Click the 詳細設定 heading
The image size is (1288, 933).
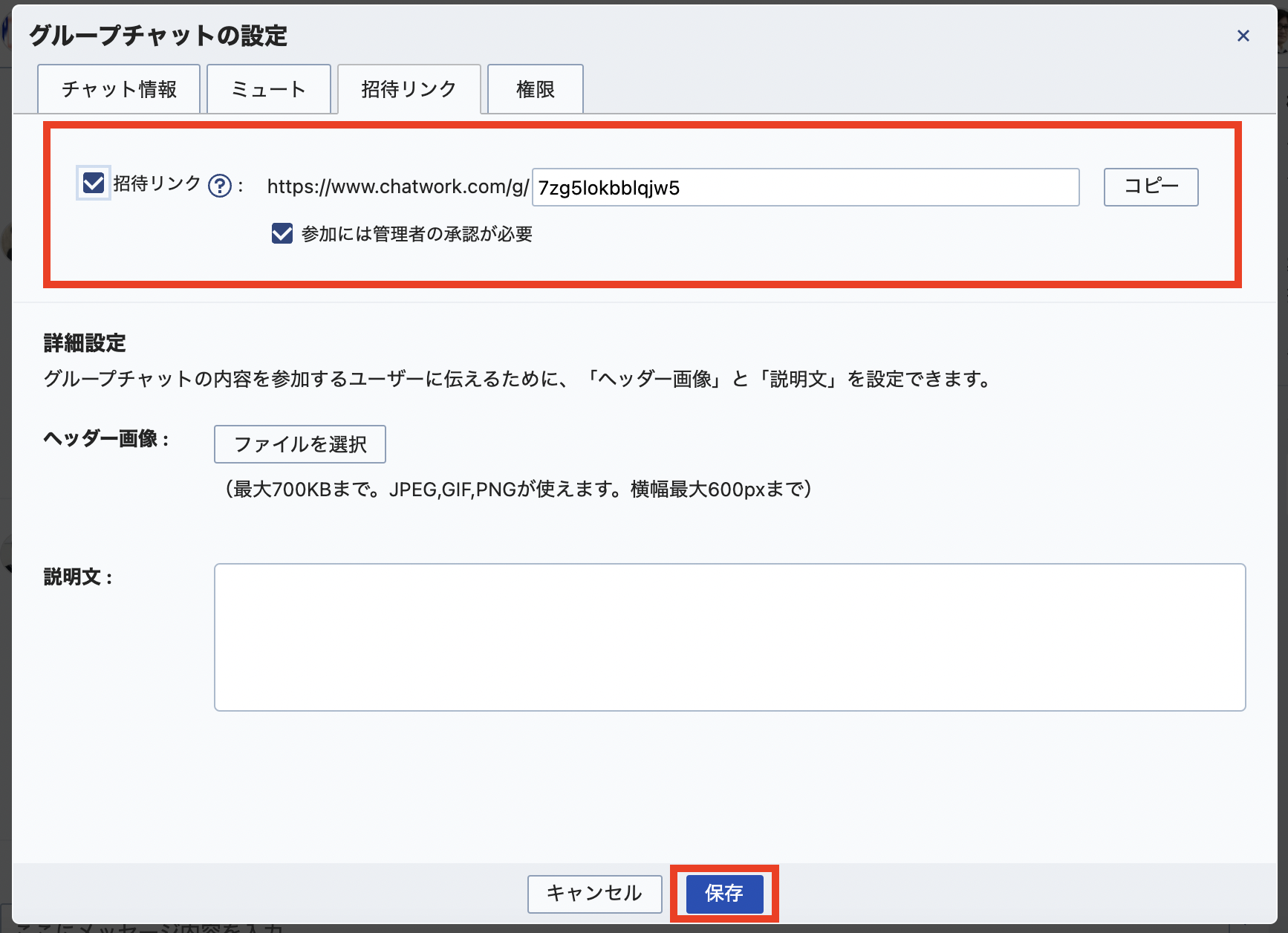[x=85, y=343]
